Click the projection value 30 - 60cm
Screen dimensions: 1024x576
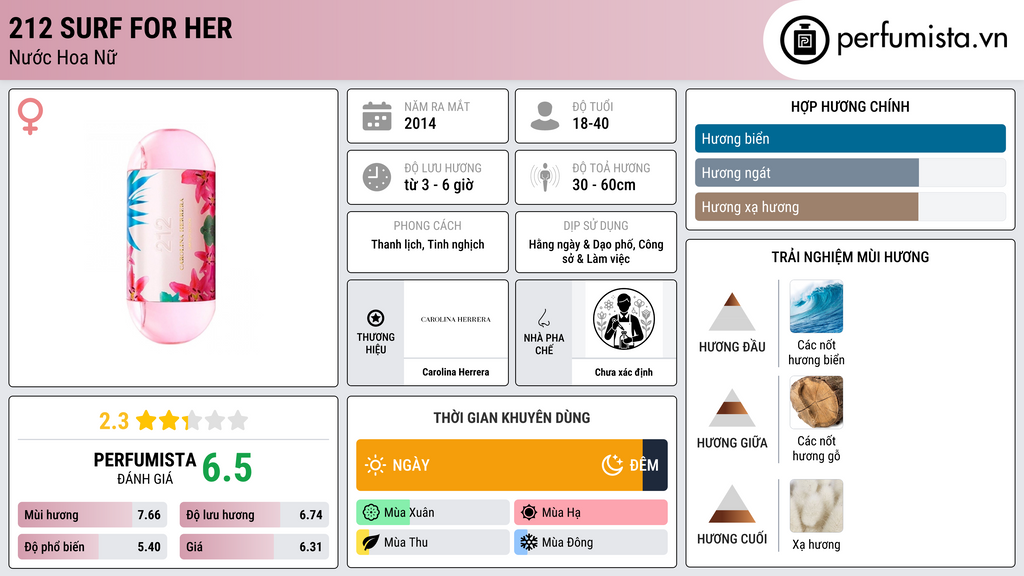[x=603, y=185]
